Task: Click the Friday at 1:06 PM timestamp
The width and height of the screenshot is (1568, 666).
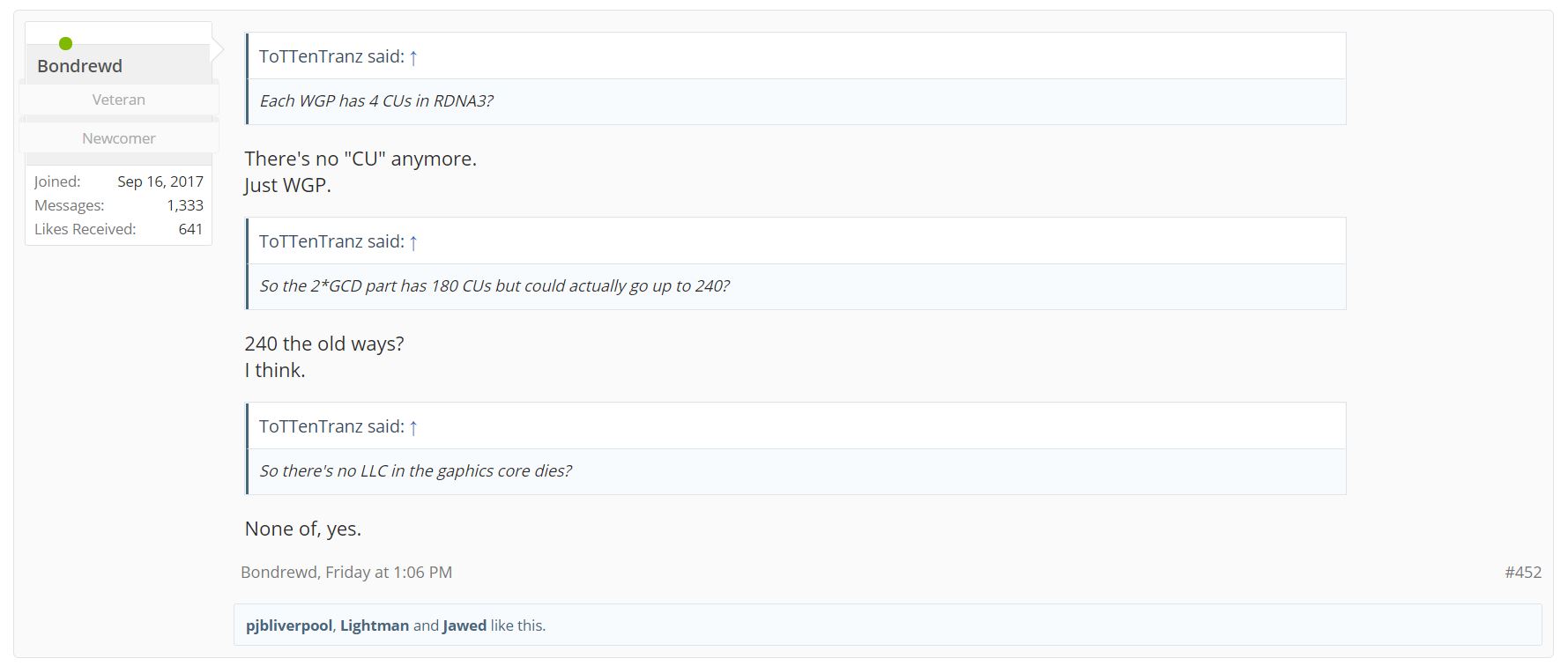Action: 389,572
